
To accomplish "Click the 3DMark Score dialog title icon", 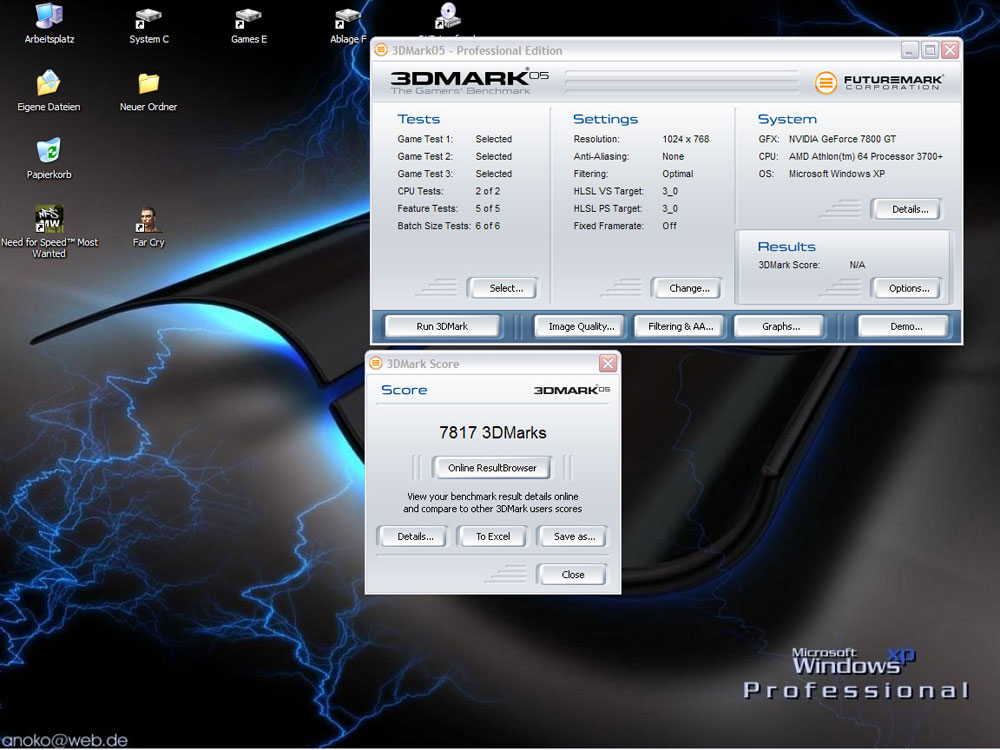I will coord(376,364).
